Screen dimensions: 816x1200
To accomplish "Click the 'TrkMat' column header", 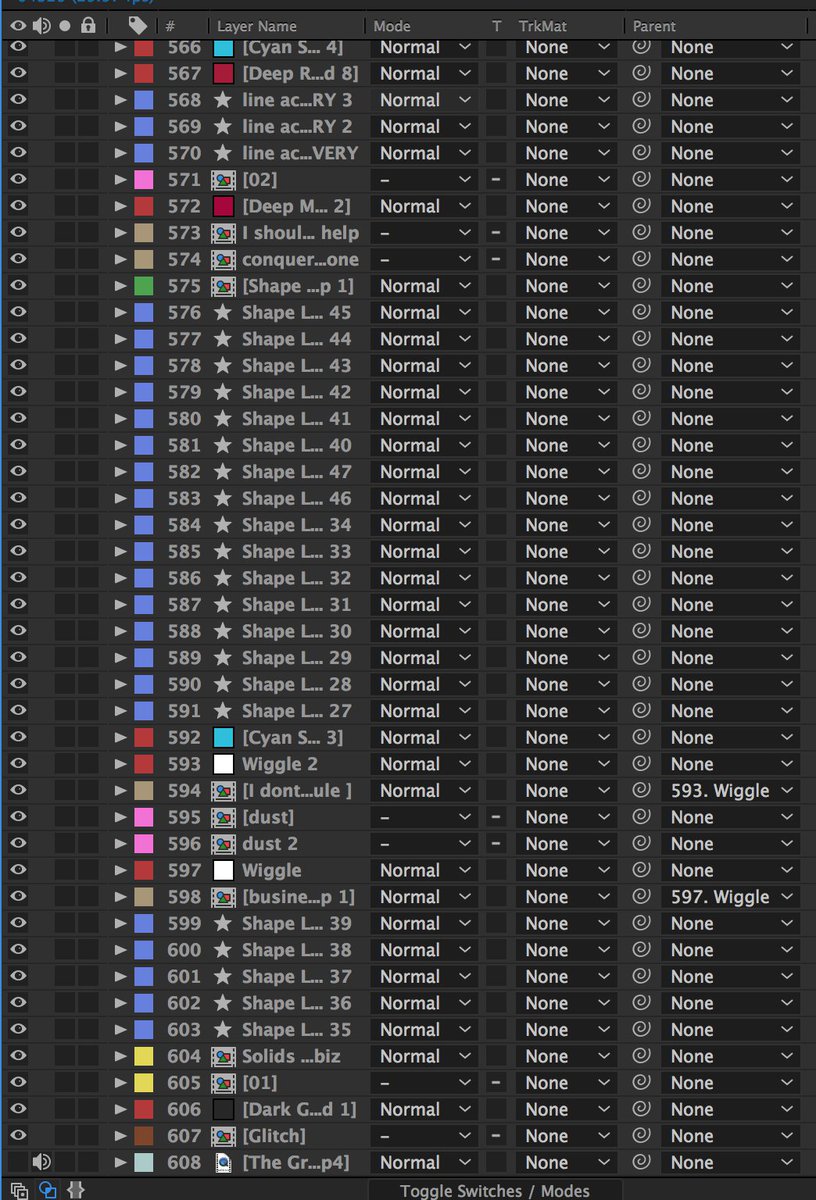I will tap(543, 26).
